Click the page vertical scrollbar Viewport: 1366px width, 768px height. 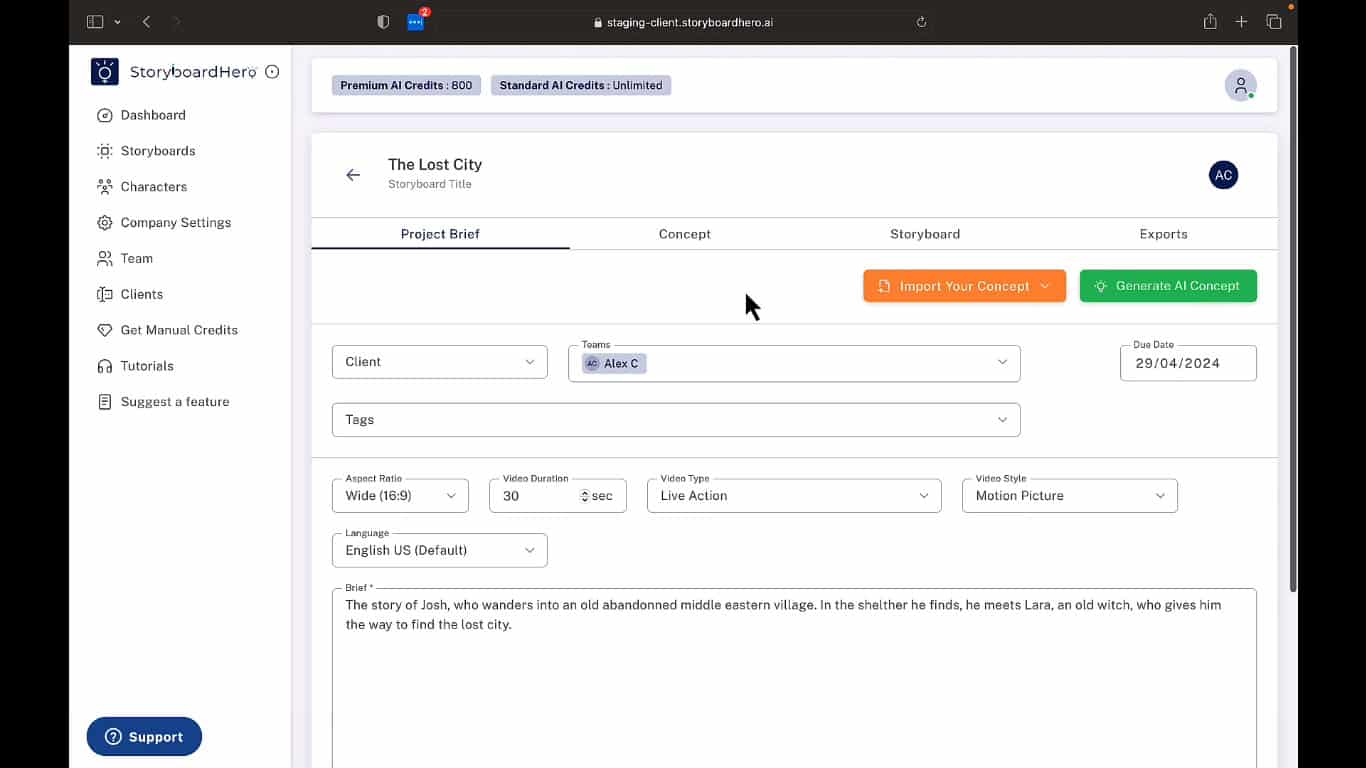pos(1293,320)
